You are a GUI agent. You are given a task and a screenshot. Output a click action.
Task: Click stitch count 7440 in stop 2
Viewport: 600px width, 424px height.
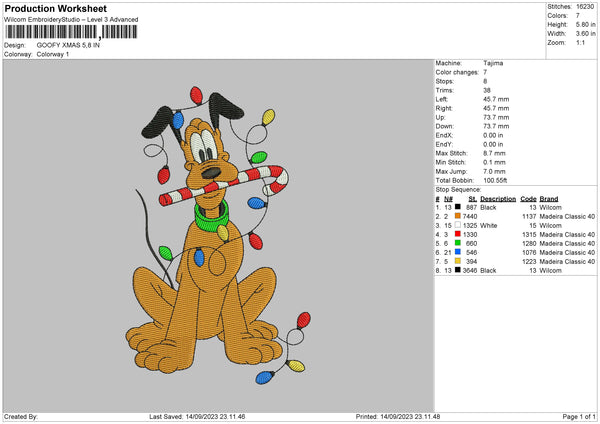pos(470,216)
